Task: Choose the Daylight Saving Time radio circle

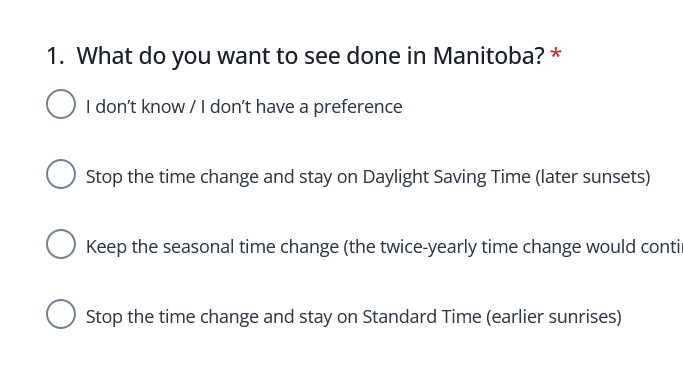Action: click(x=61, y=174)
